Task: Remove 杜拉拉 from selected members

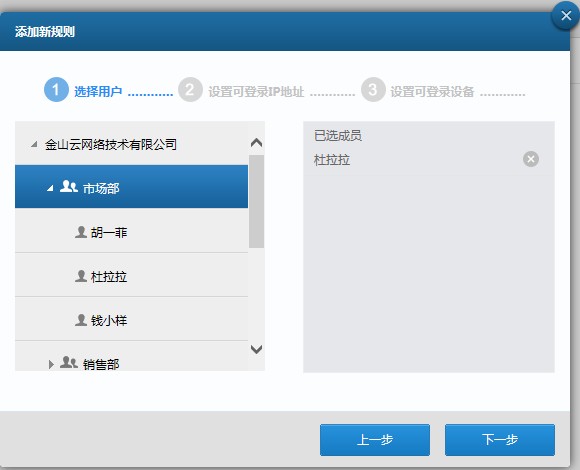Action: tap(531, 159)
